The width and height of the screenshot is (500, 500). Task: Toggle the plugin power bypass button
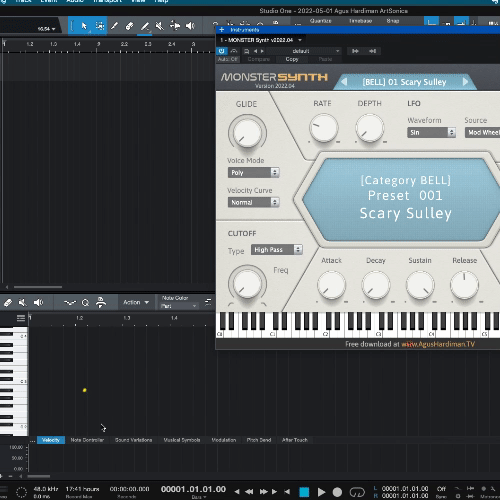(x=222, y=51)
